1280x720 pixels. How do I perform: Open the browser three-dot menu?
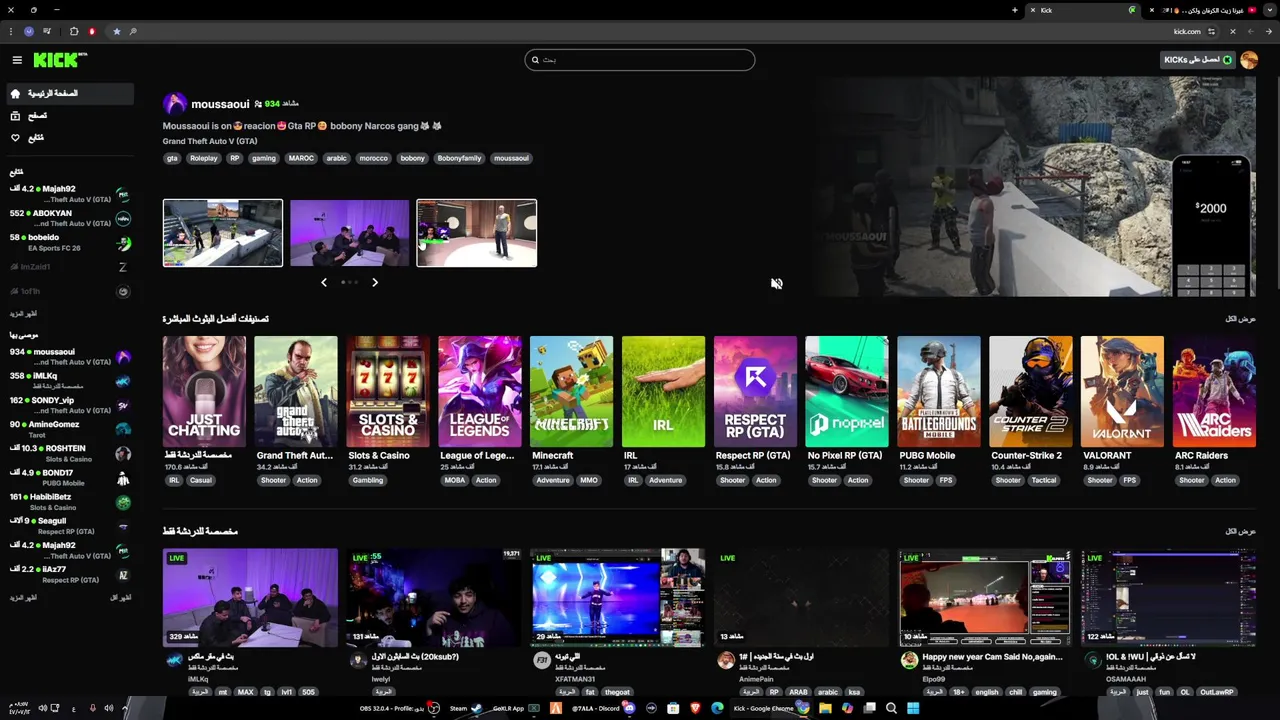(11, 32)
